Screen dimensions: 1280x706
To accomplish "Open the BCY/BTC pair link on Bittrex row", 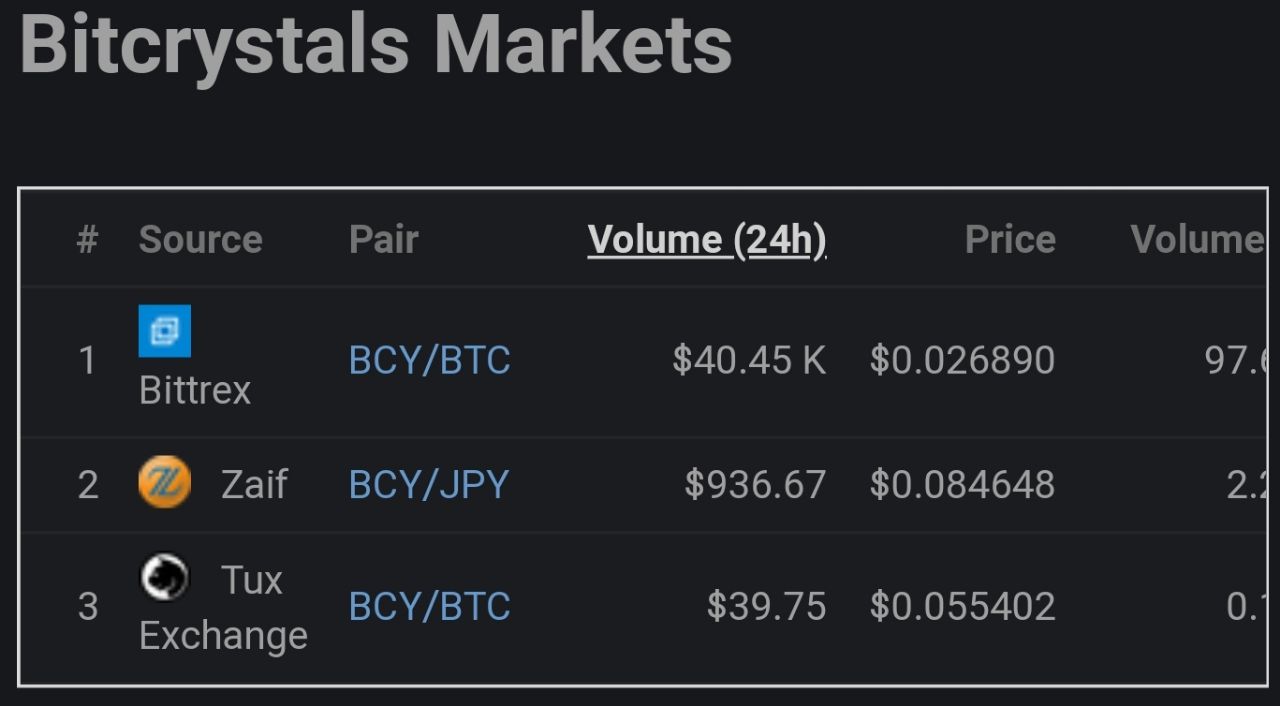I will point(429,360).
